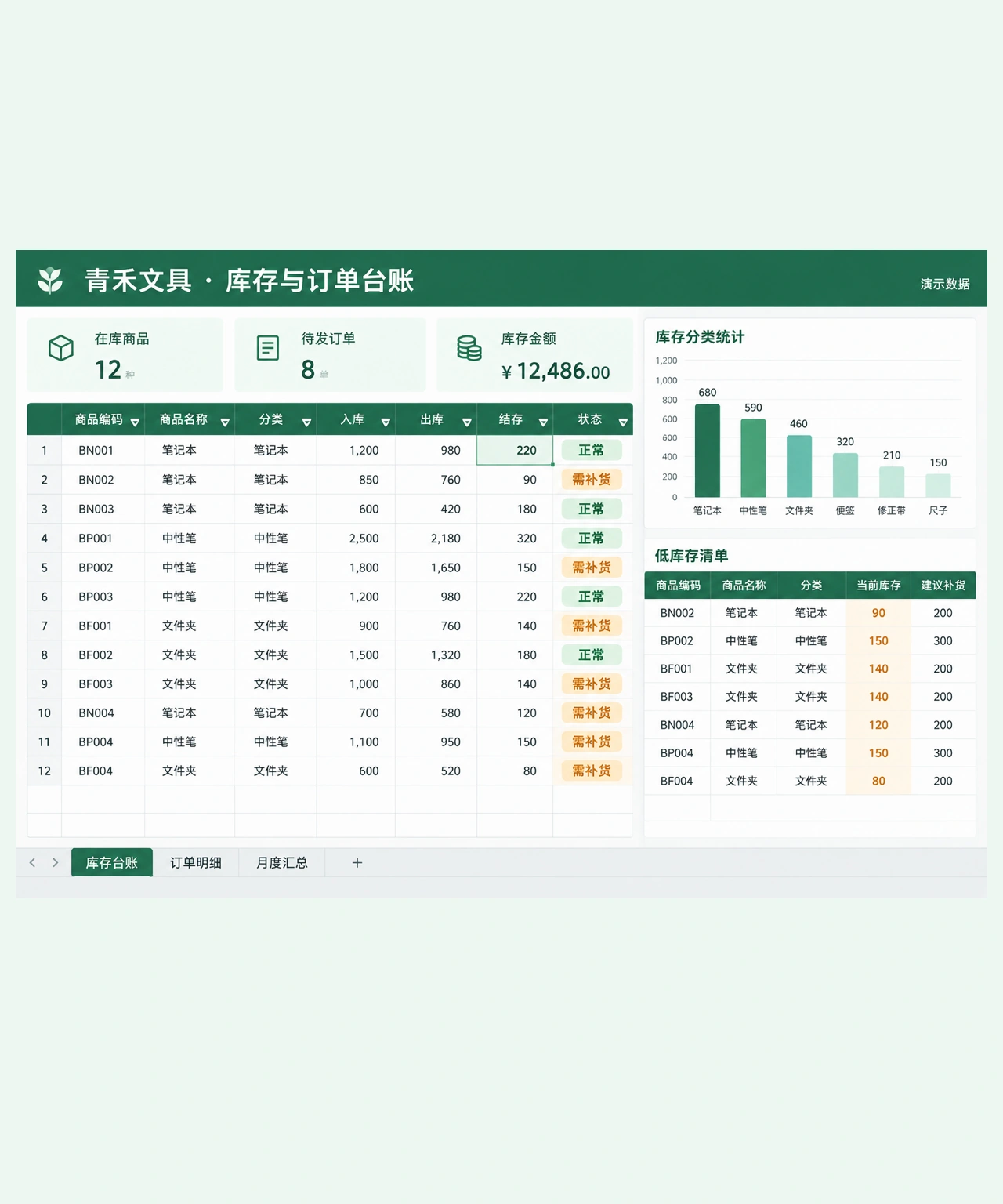
Task: Select current stock 90 for BN002 in low-stock list
Action: [878, 613]
